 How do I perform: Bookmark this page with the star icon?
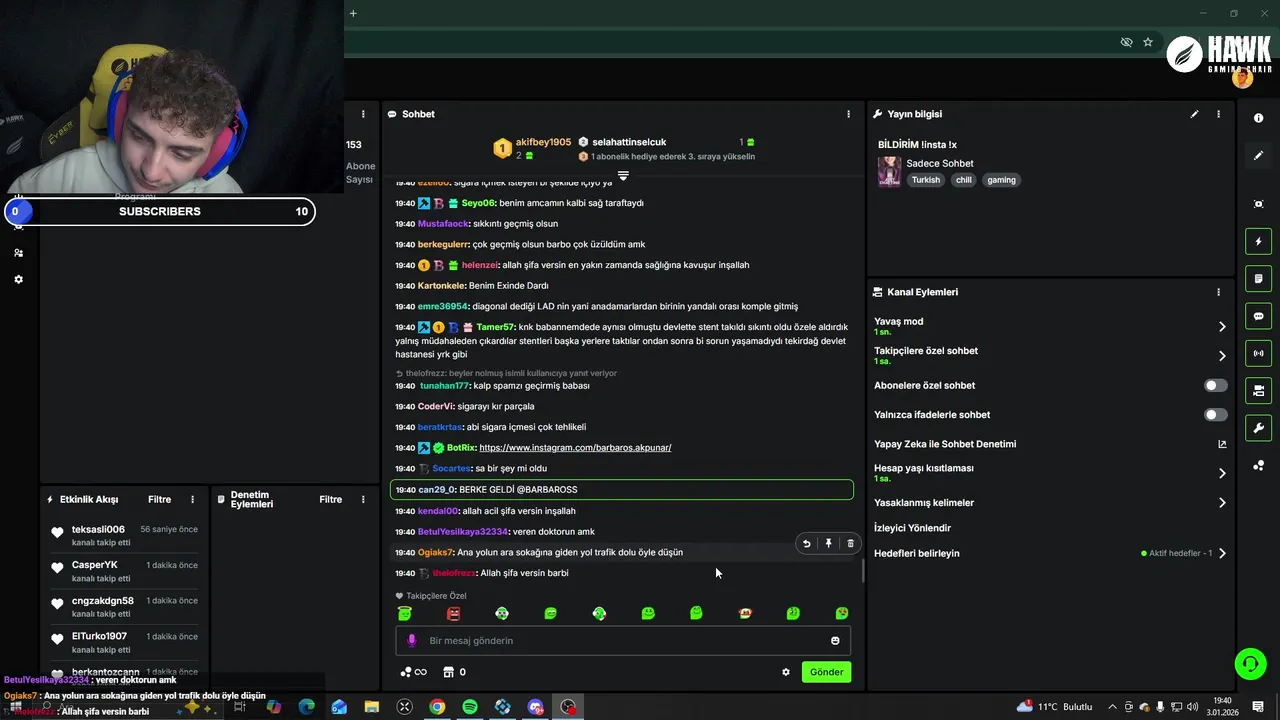pyautogui.click(x=1148, y=42)
